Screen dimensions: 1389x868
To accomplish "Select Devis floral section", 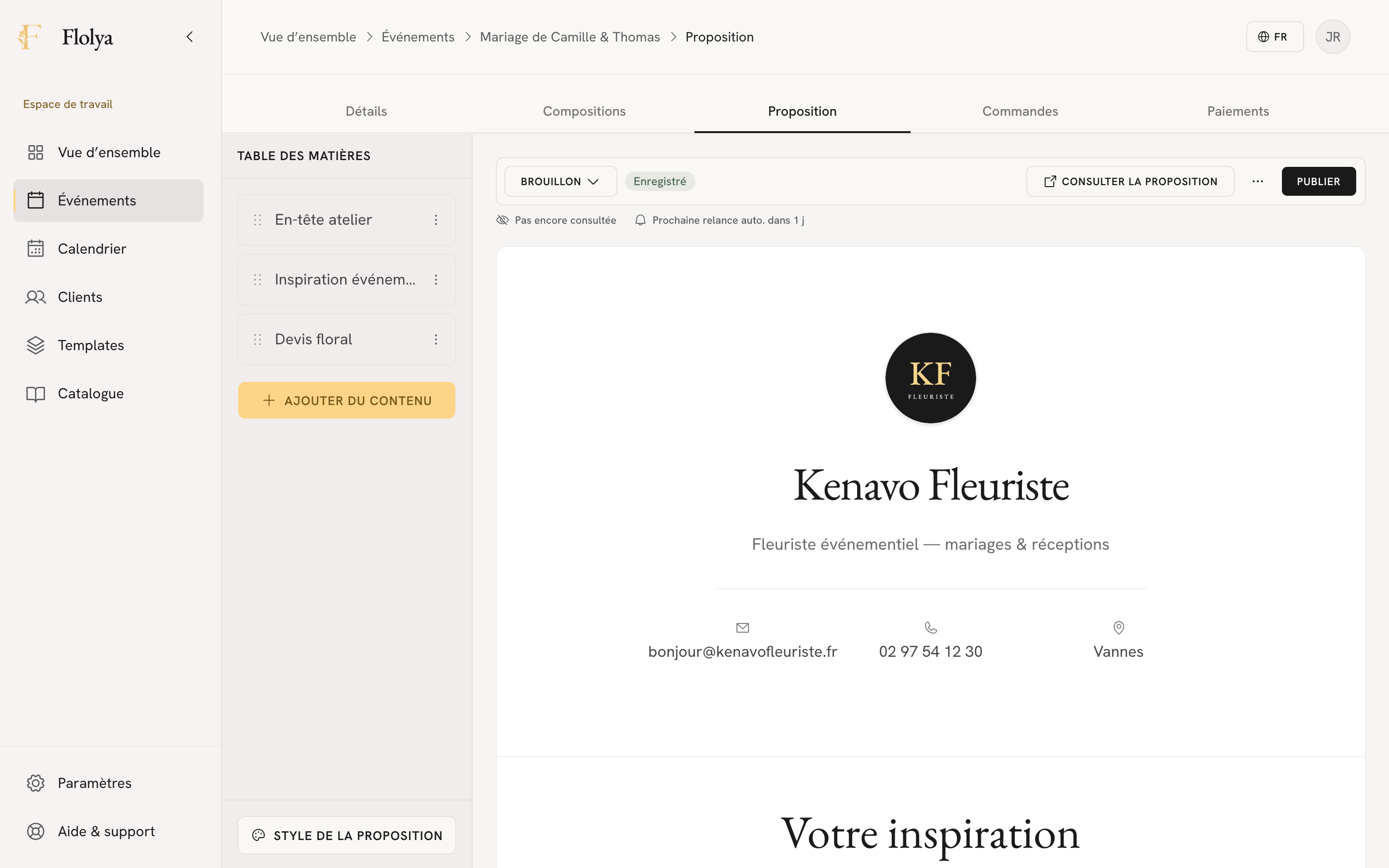I will (347, 339).
